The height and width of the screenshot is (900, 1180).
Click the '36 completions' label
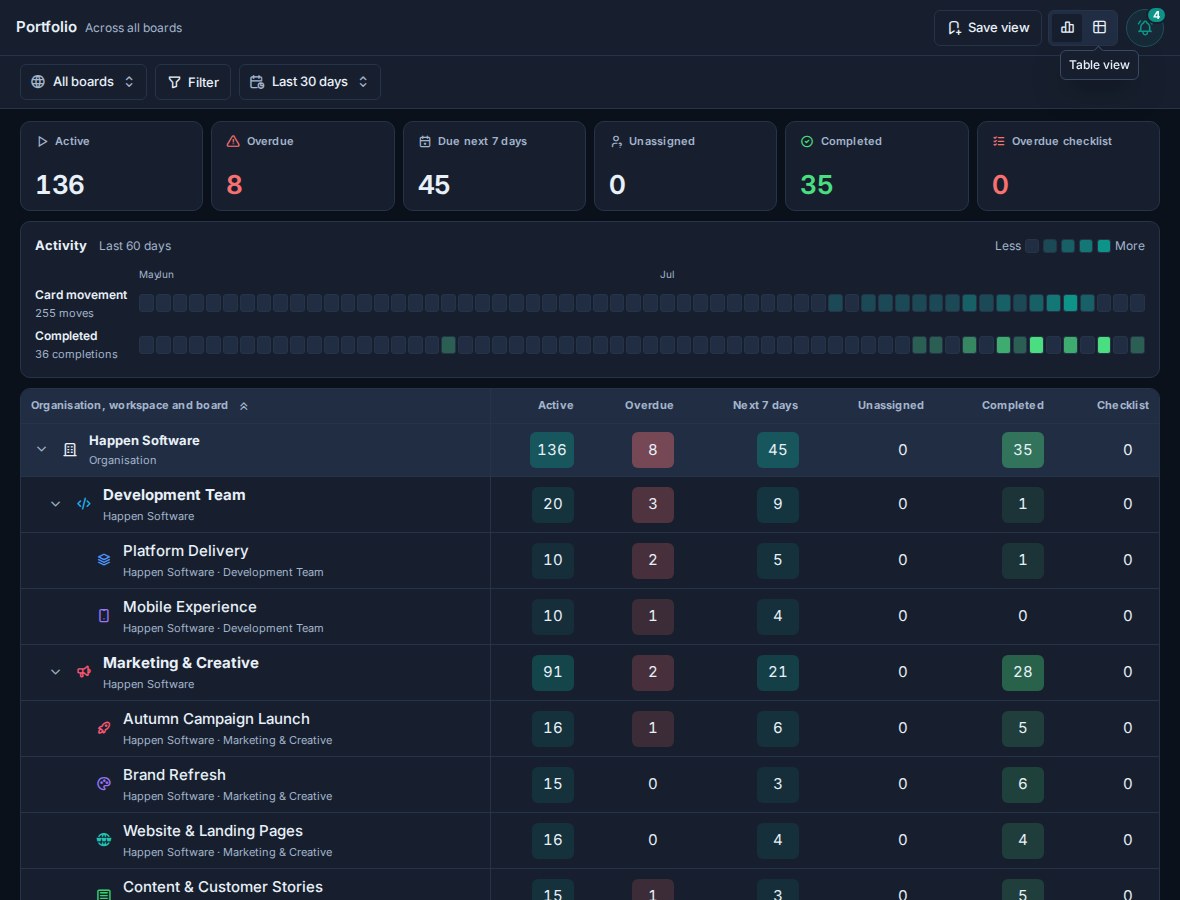point(76,354)
